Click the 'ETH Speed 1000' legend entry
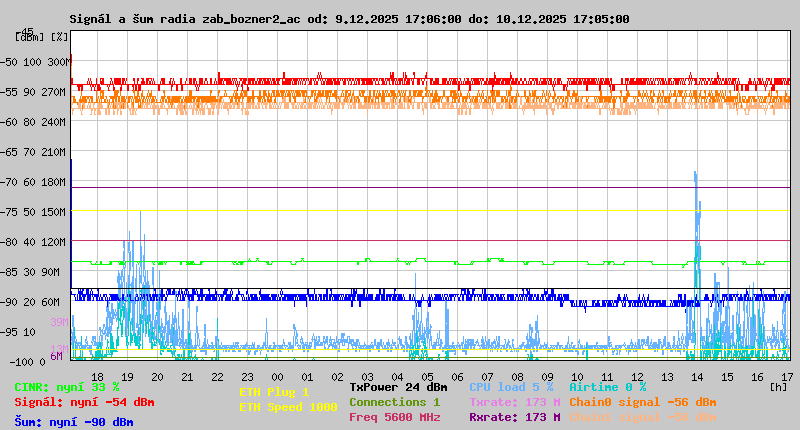The height and width of the screenshot is (430, 800). (x=288, y=407)
